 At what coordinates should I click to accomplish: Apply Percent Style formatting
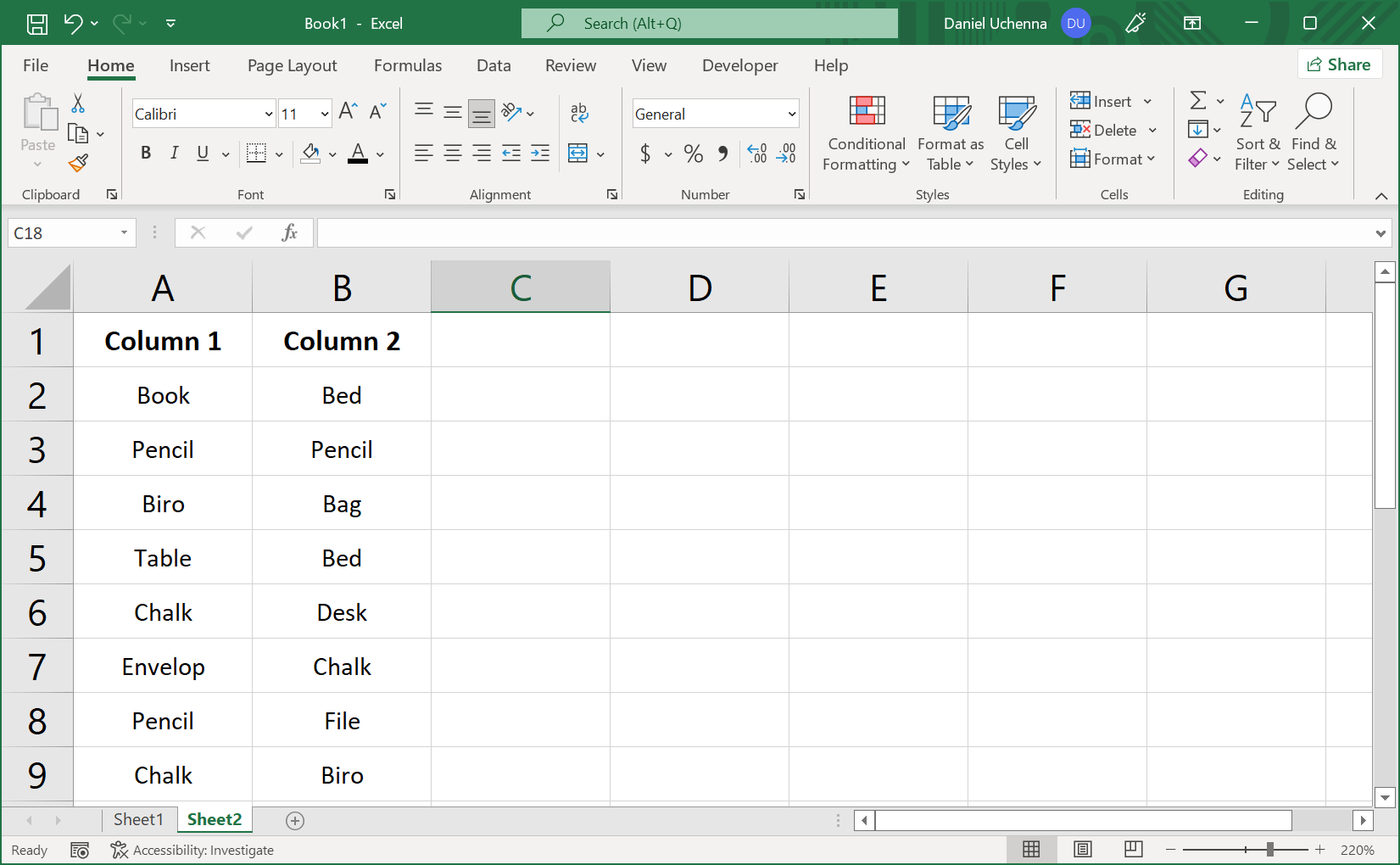tap(693, 153)
